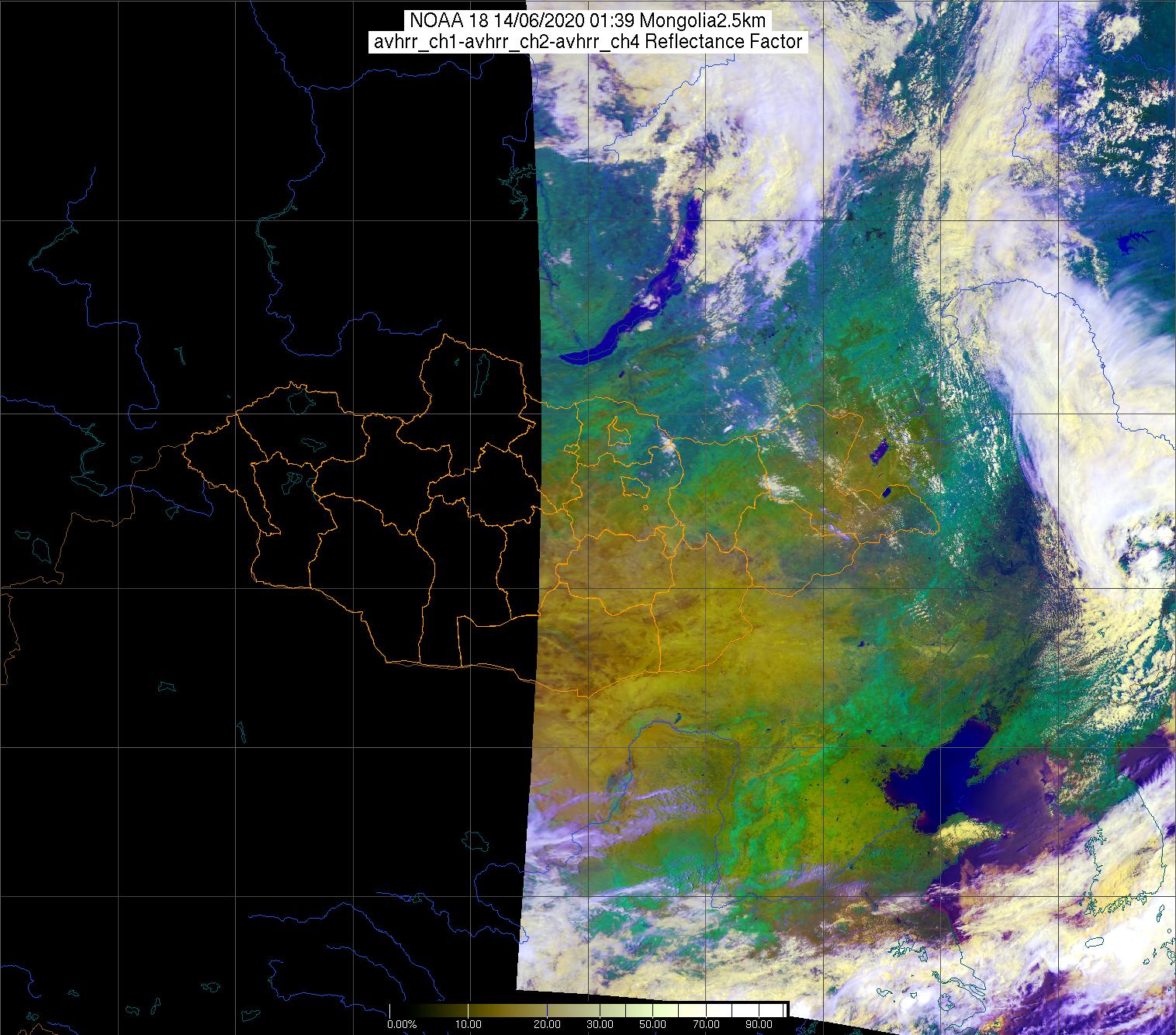Screen dimensions: 1176x1035
Task: Click the "90.00" color scale label
Action: pyautogui.click(x=758, y=1025)
